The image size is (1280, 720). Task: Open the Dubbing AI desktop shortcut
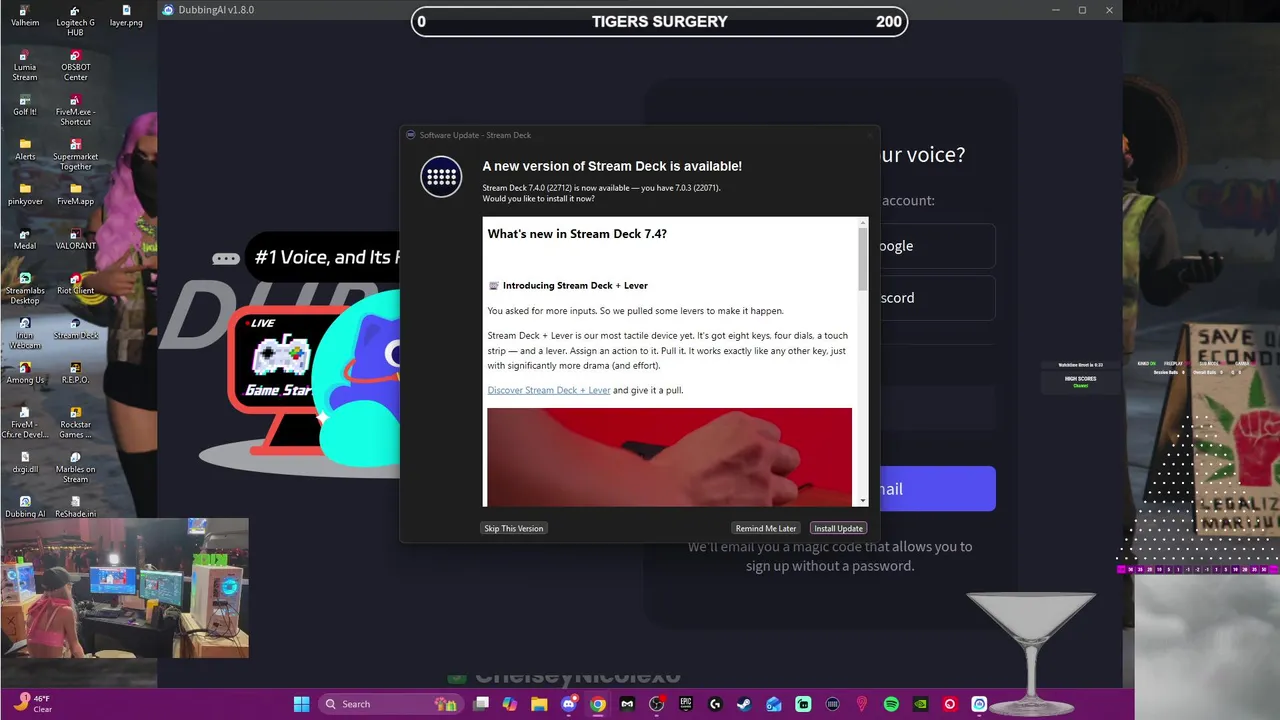coord(25,506)
